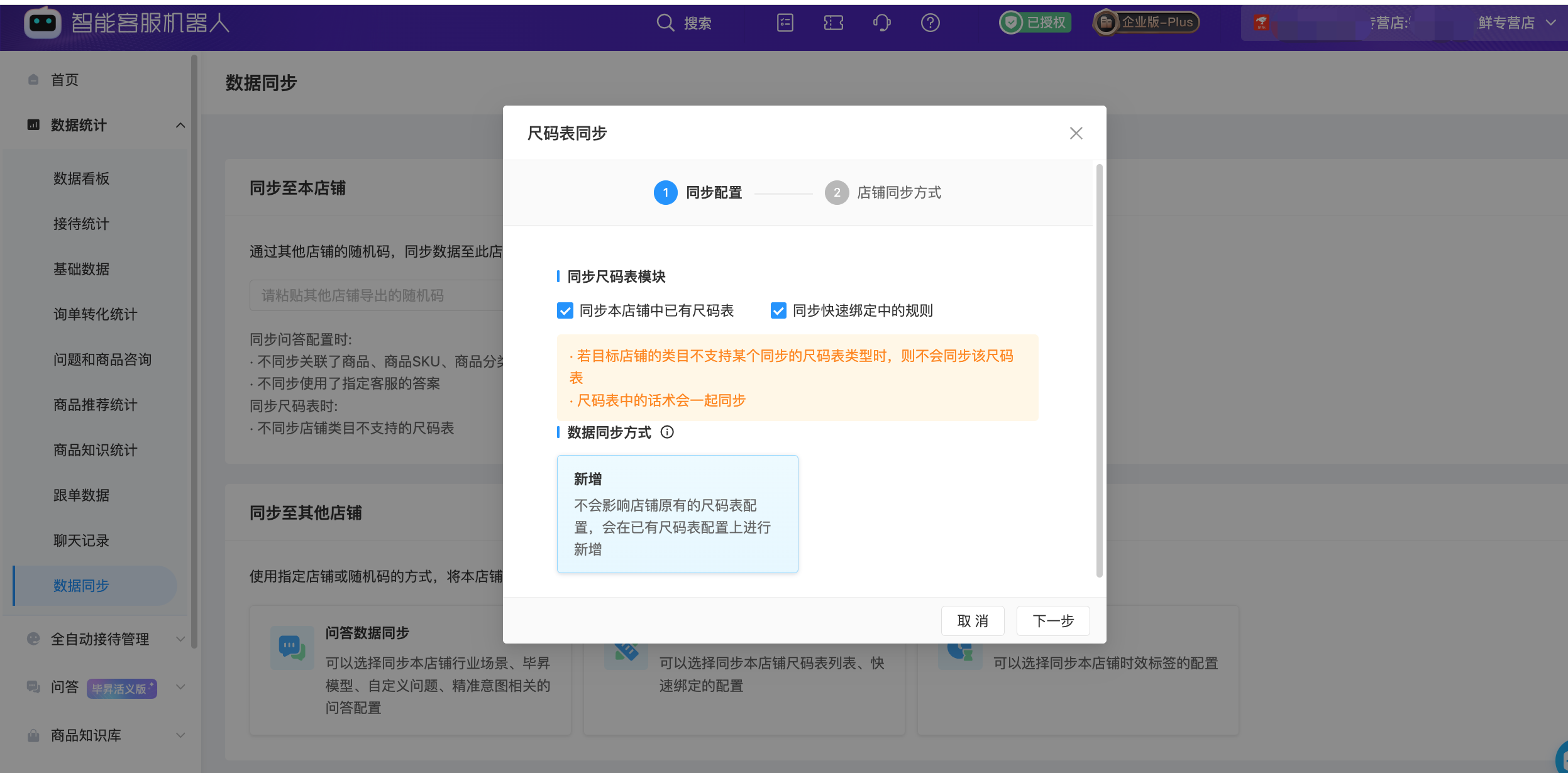Screen dimensions: 1568x773
Task: Click the 同步至其他店铺 section heading
Action: click(x=306, y=513)
